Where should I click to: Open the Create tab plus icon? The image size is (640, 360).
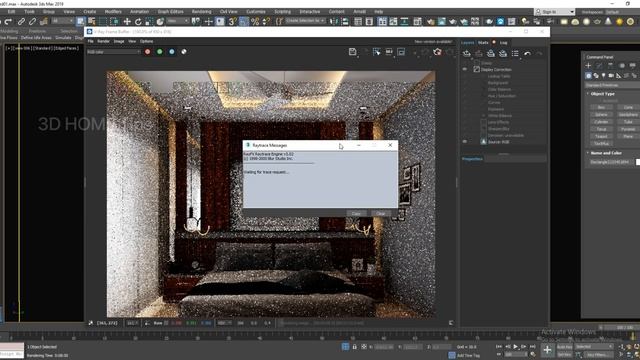click(588, 65)
